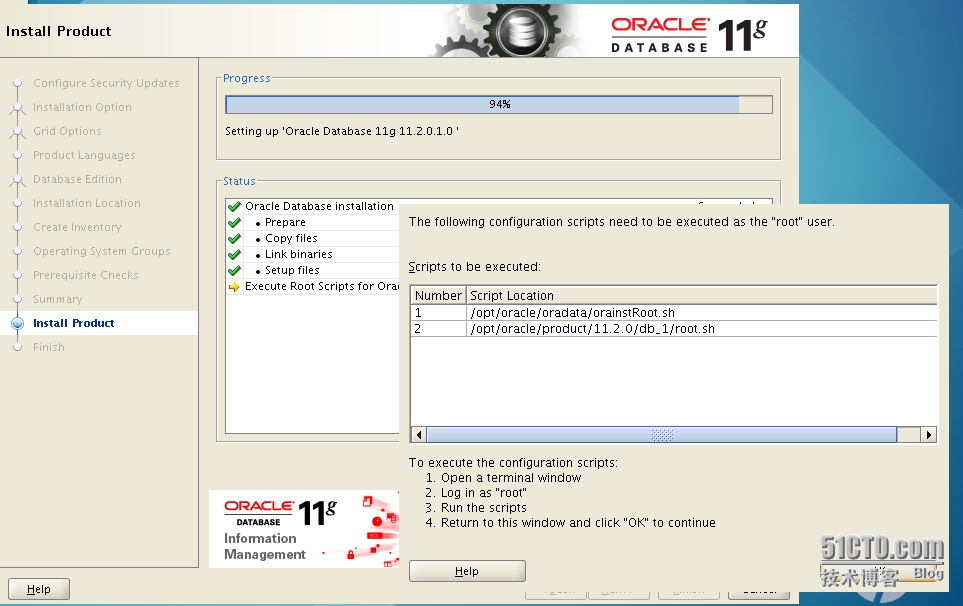Click the blue step marker beside Install Product
The width and height of the screenshot is (963, 606).
click(x=18, y=323)
